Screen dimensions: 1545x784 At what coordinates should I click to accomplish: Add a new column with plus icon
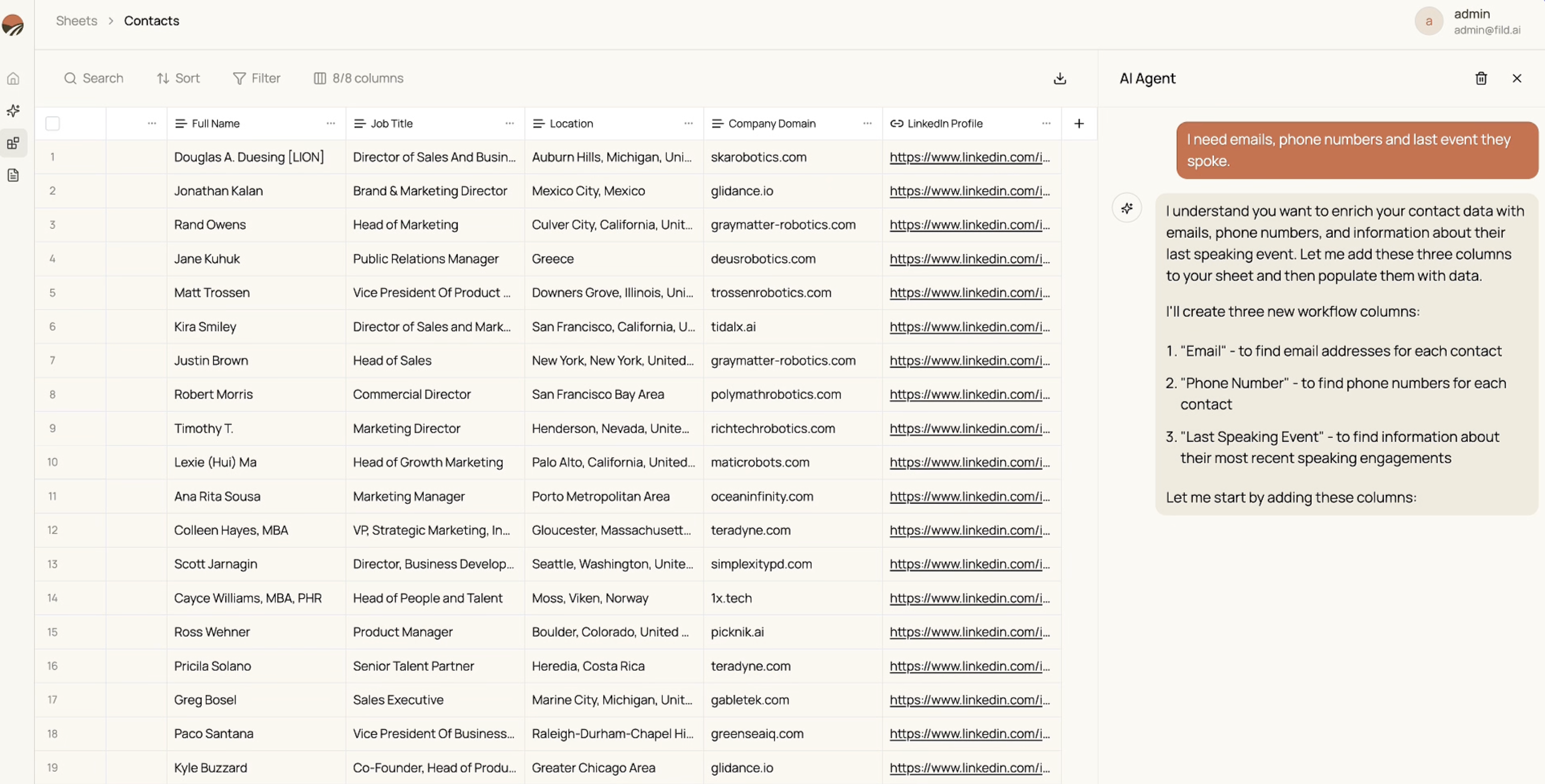[x=1079, y=123]
